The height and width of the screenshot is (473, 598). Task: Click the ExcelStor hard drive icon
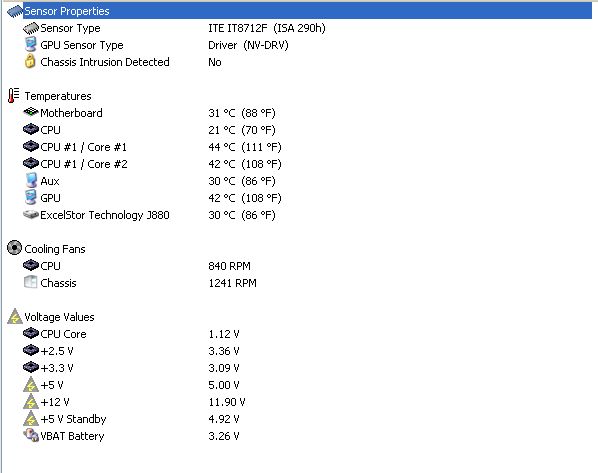point(31,214)
